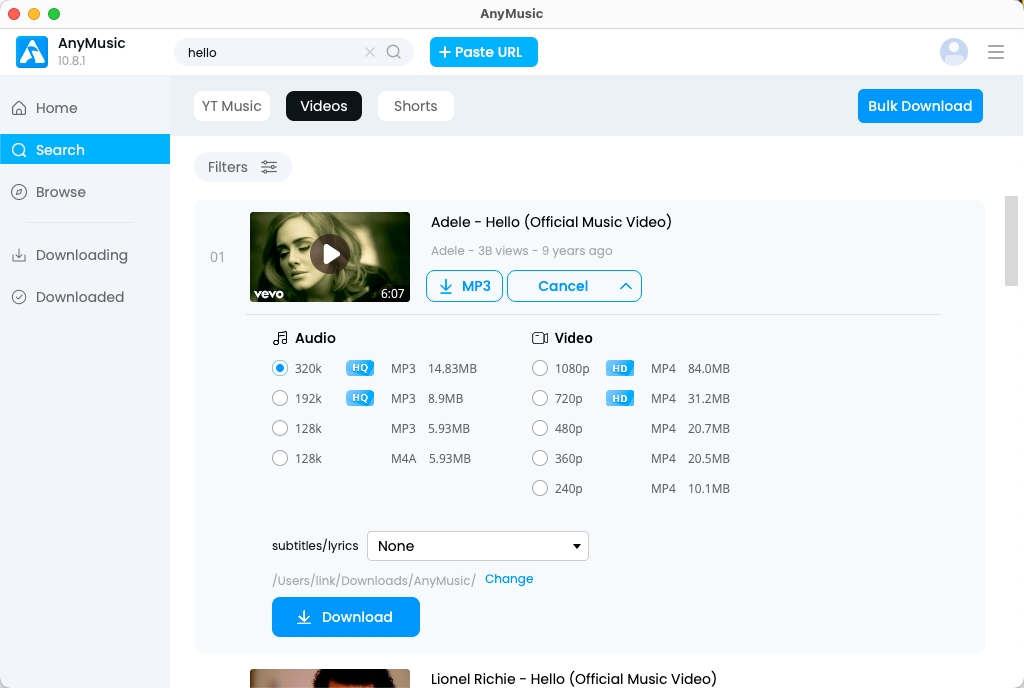Select the 320k MP3 audio option
1024x688 pixels.
280,368
